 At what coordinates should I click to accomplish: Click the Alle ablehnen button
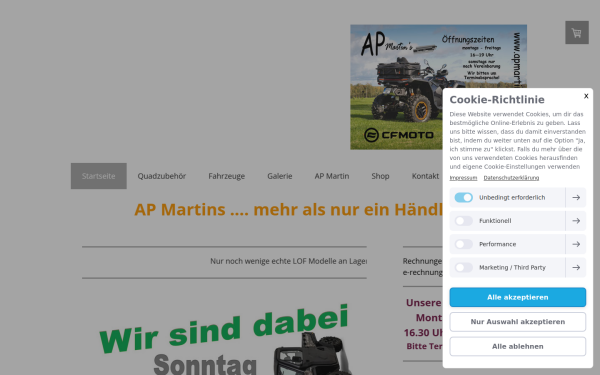(517, 346)
